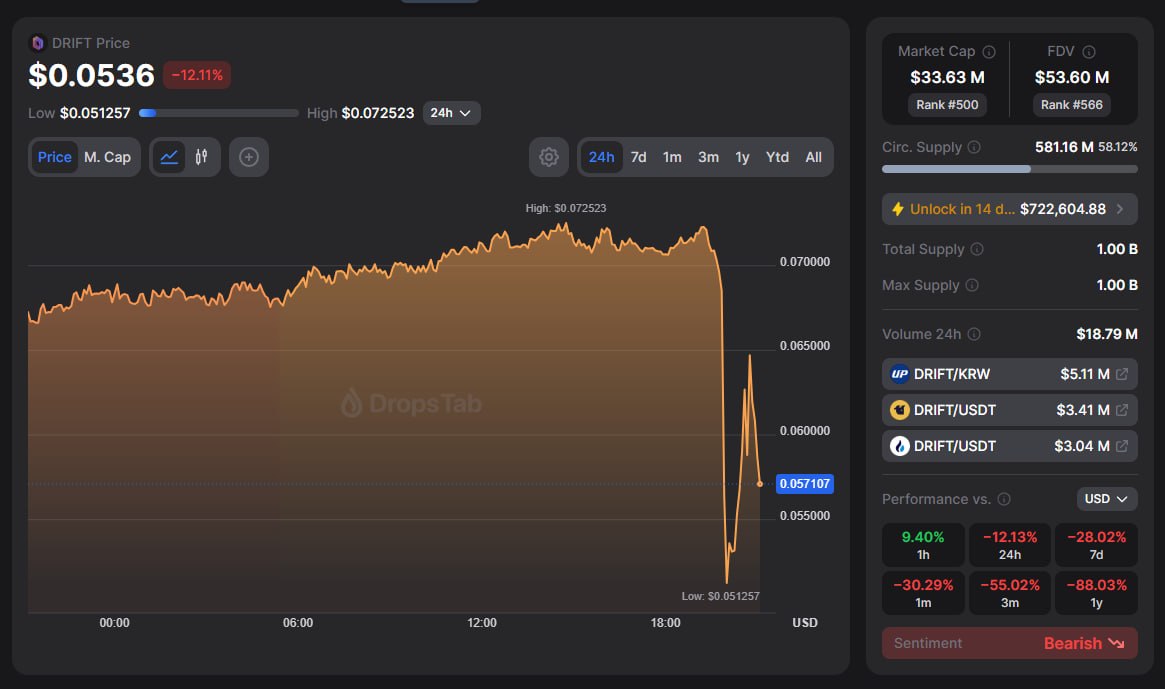Toggle chart to M. Cap
Screen dimensions: 1165x689
(x=107, y=157)
